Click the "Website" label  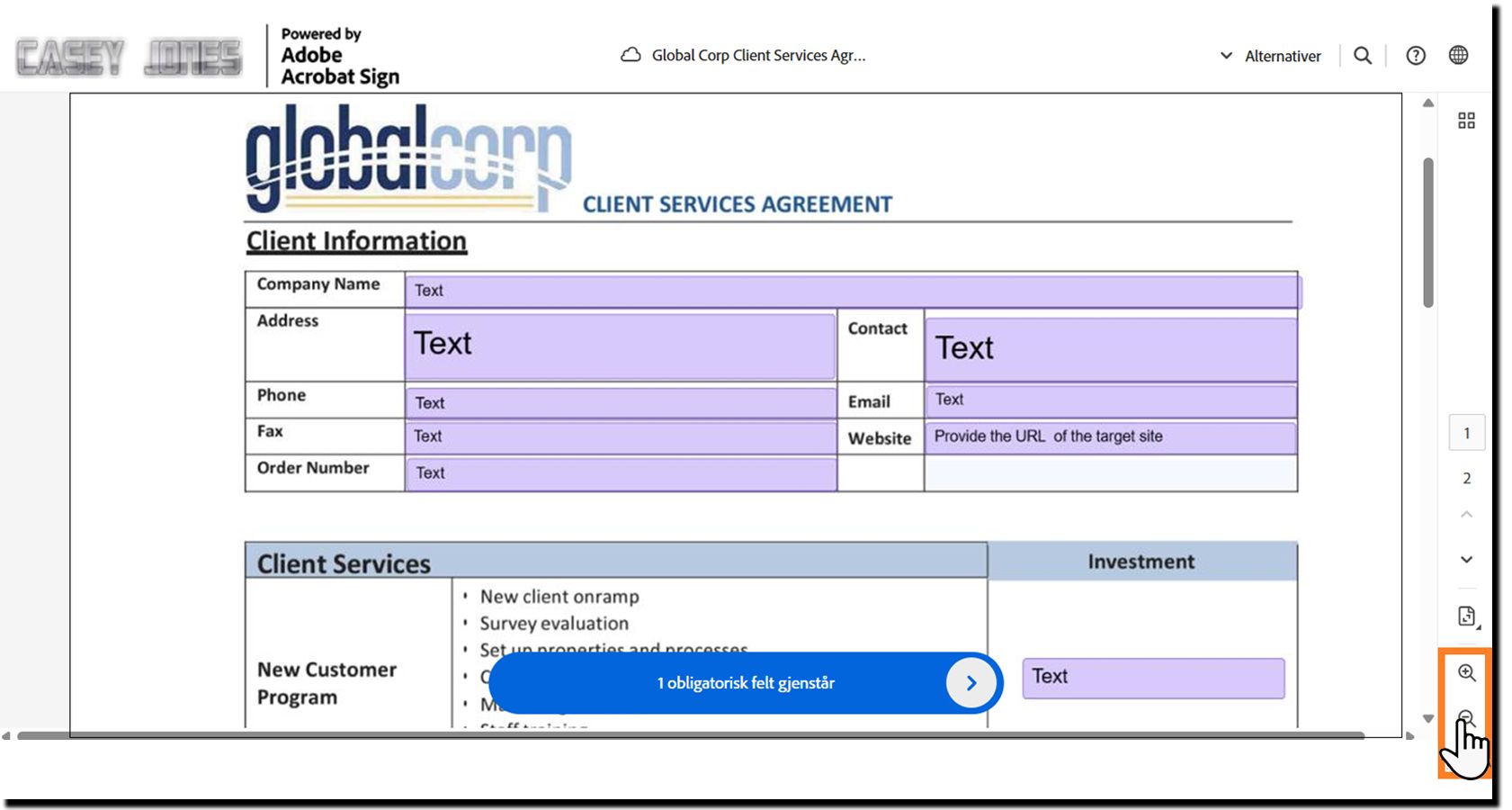pos(880,438)
